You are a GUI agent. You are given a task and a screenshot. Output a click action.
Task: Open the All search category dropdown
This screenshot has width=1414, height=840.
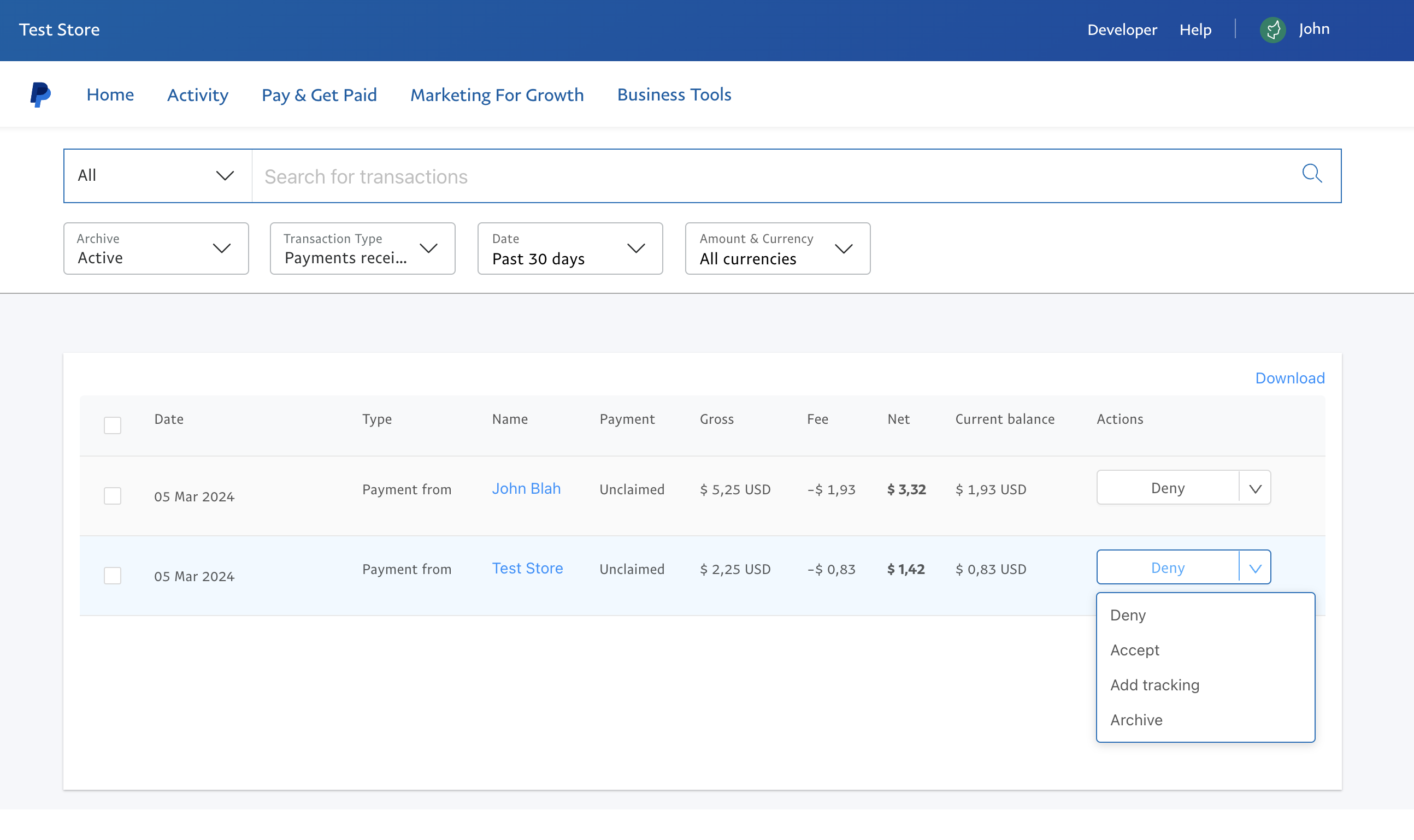click(158, 175)
